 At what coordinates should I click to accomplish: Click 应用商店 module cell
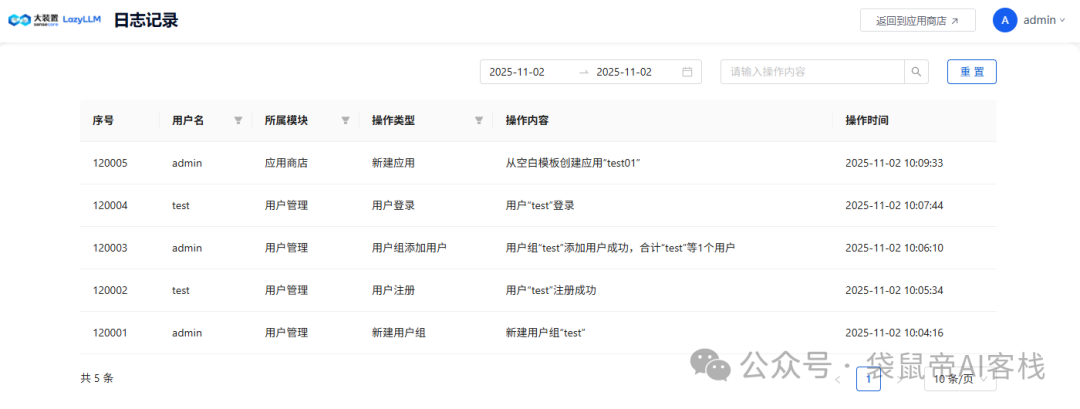tap(286, 163)
